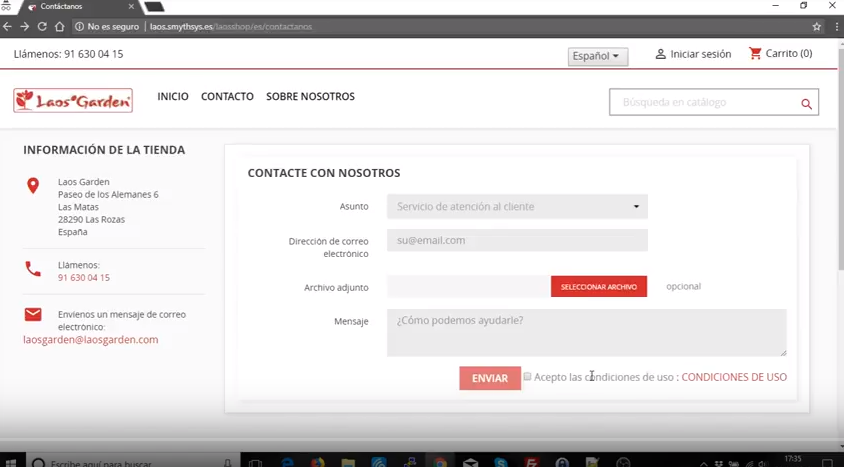Accept the conditions of use checkbox

(528, 377)
